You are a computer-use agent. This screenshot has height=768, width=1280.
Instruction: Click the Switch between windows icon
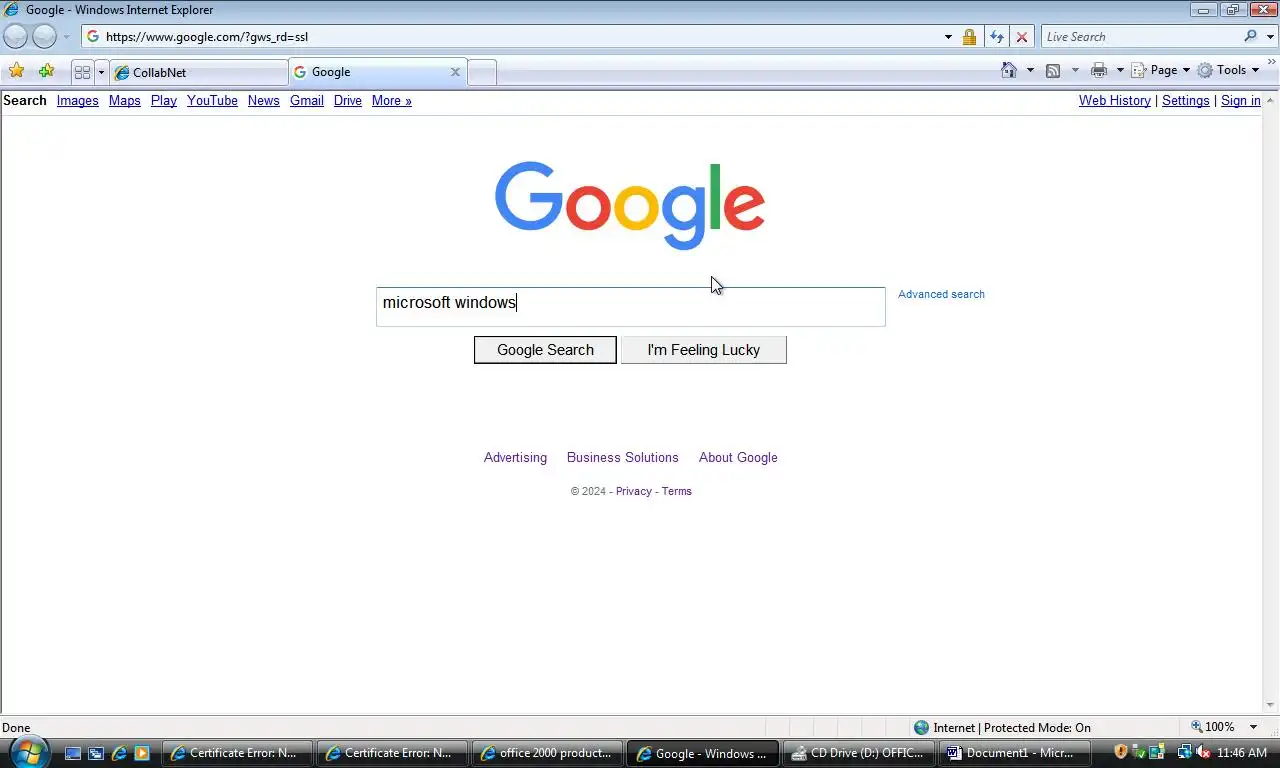point(96,753)
